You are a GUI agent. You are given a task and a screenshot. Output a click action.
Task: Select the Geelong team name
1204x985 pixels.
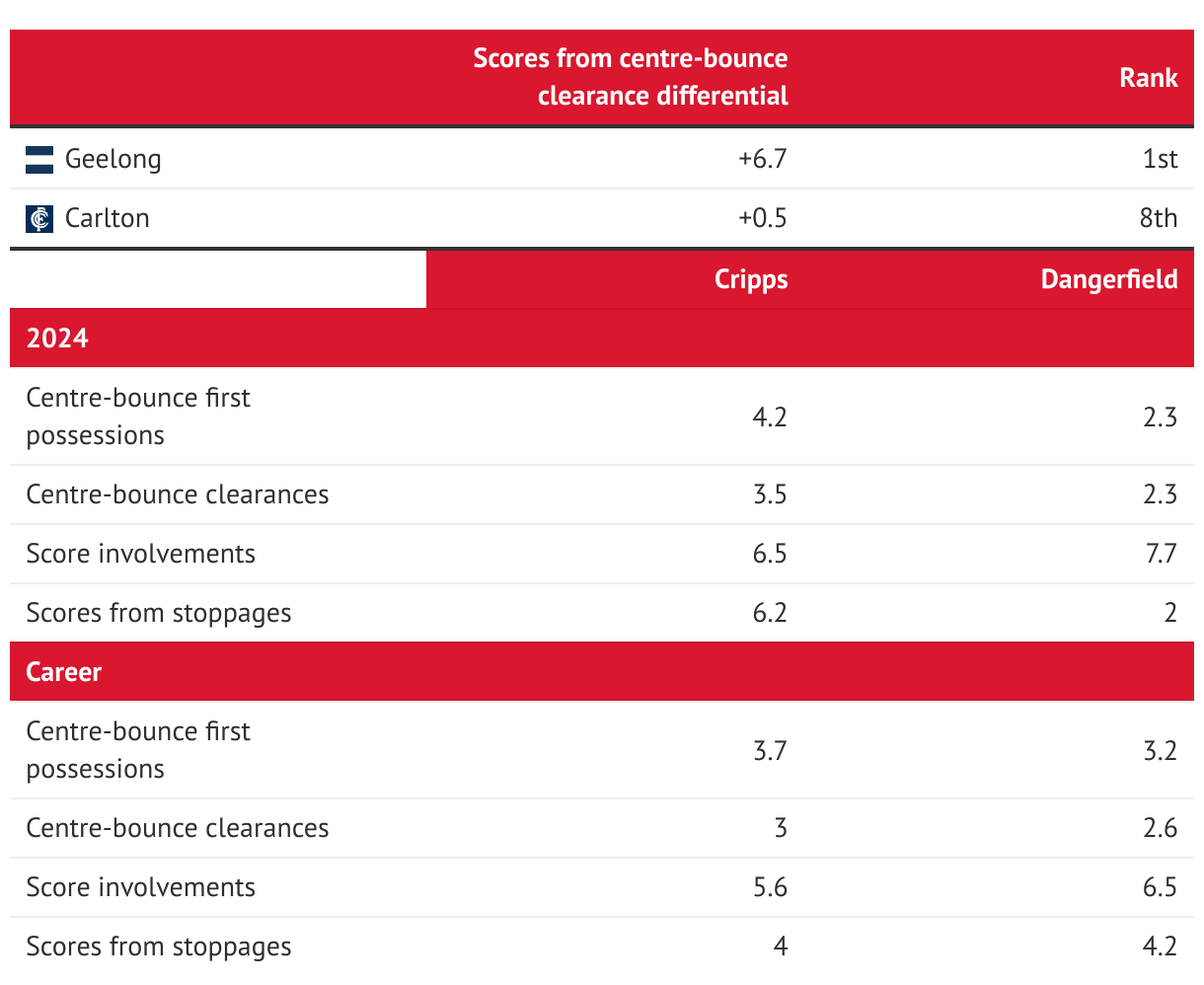[x=113, y=159]
